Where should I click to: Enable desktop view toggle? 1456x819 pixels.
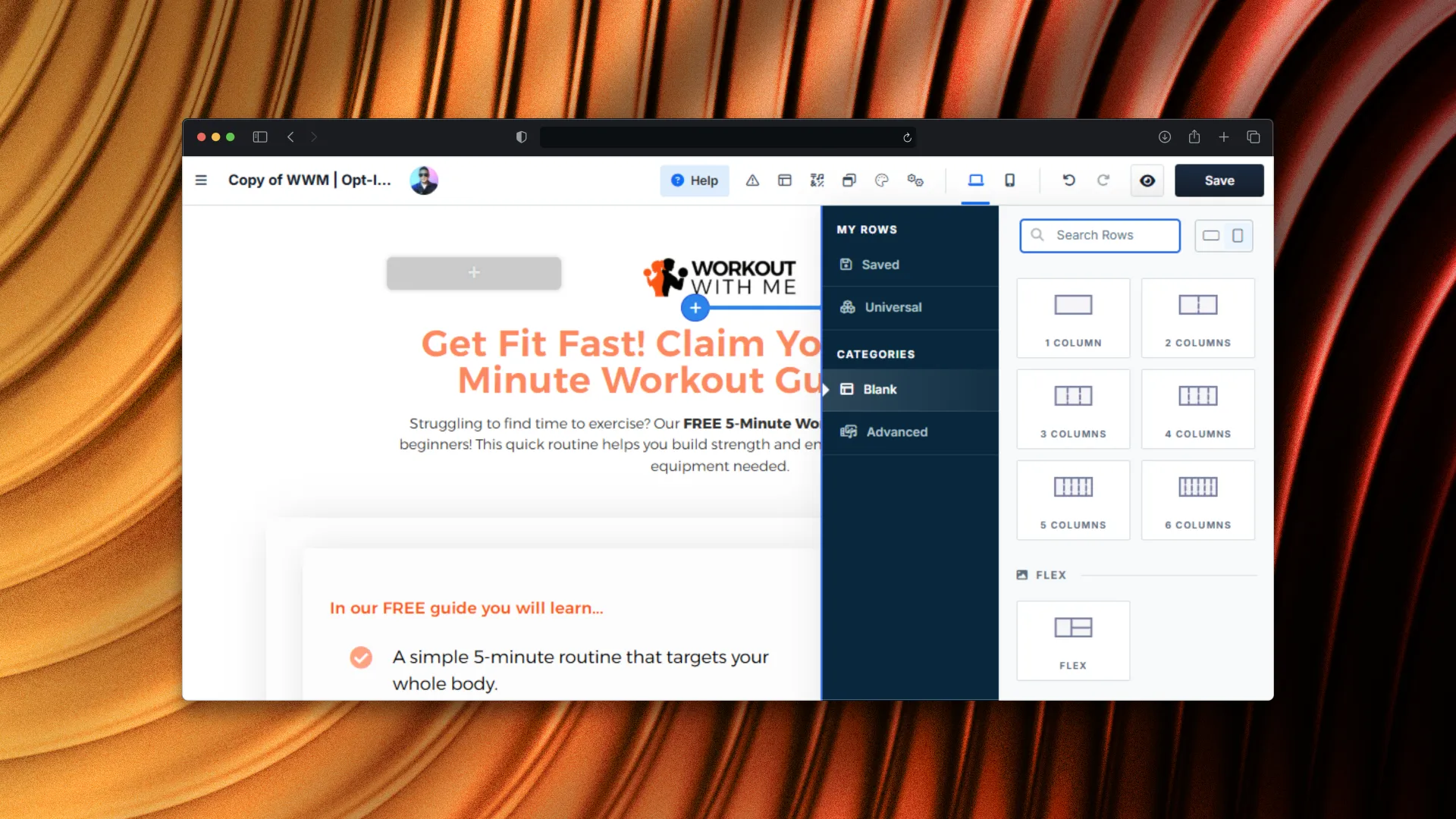(x=976, y=180)
